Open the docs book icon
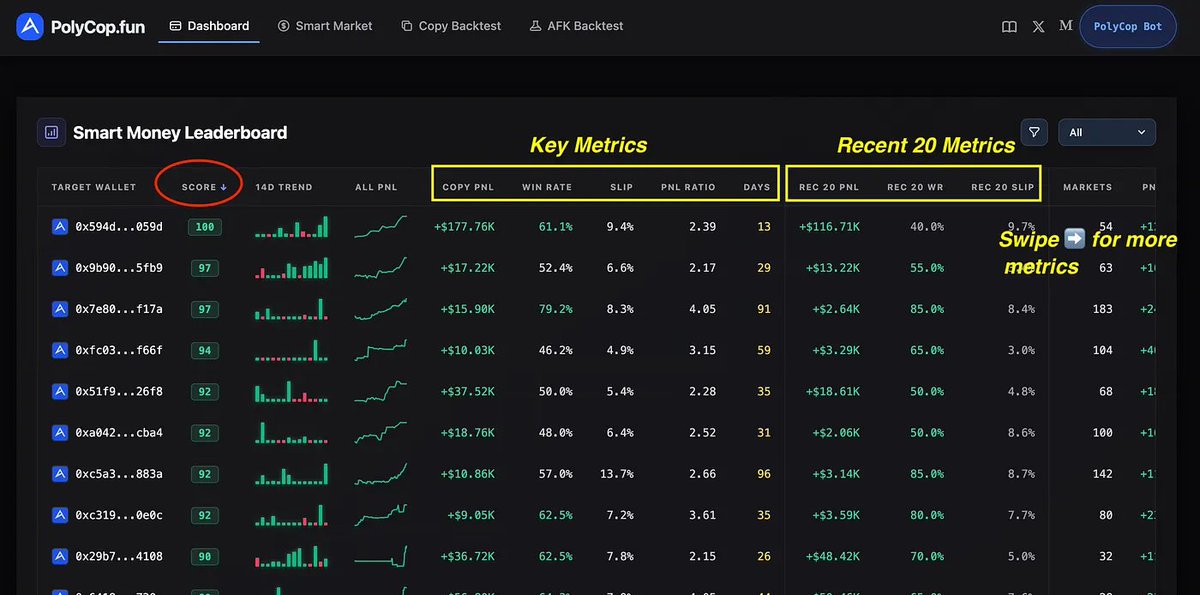The height and width of the screenshot is (595, 1200). coord(1010,27)
